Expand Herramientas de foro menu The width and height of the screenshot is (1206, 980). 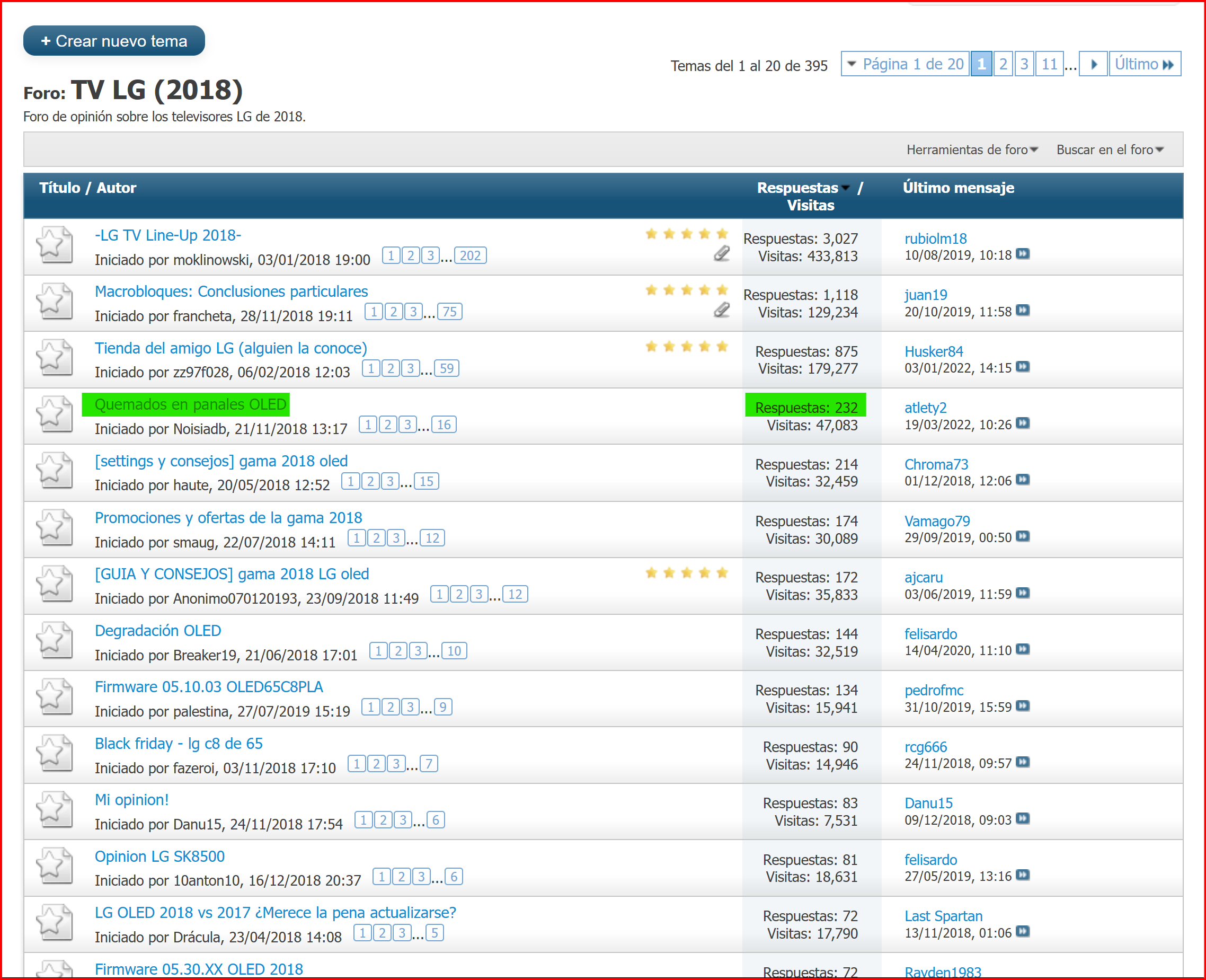pyautogui.click(x=972, y=149)
